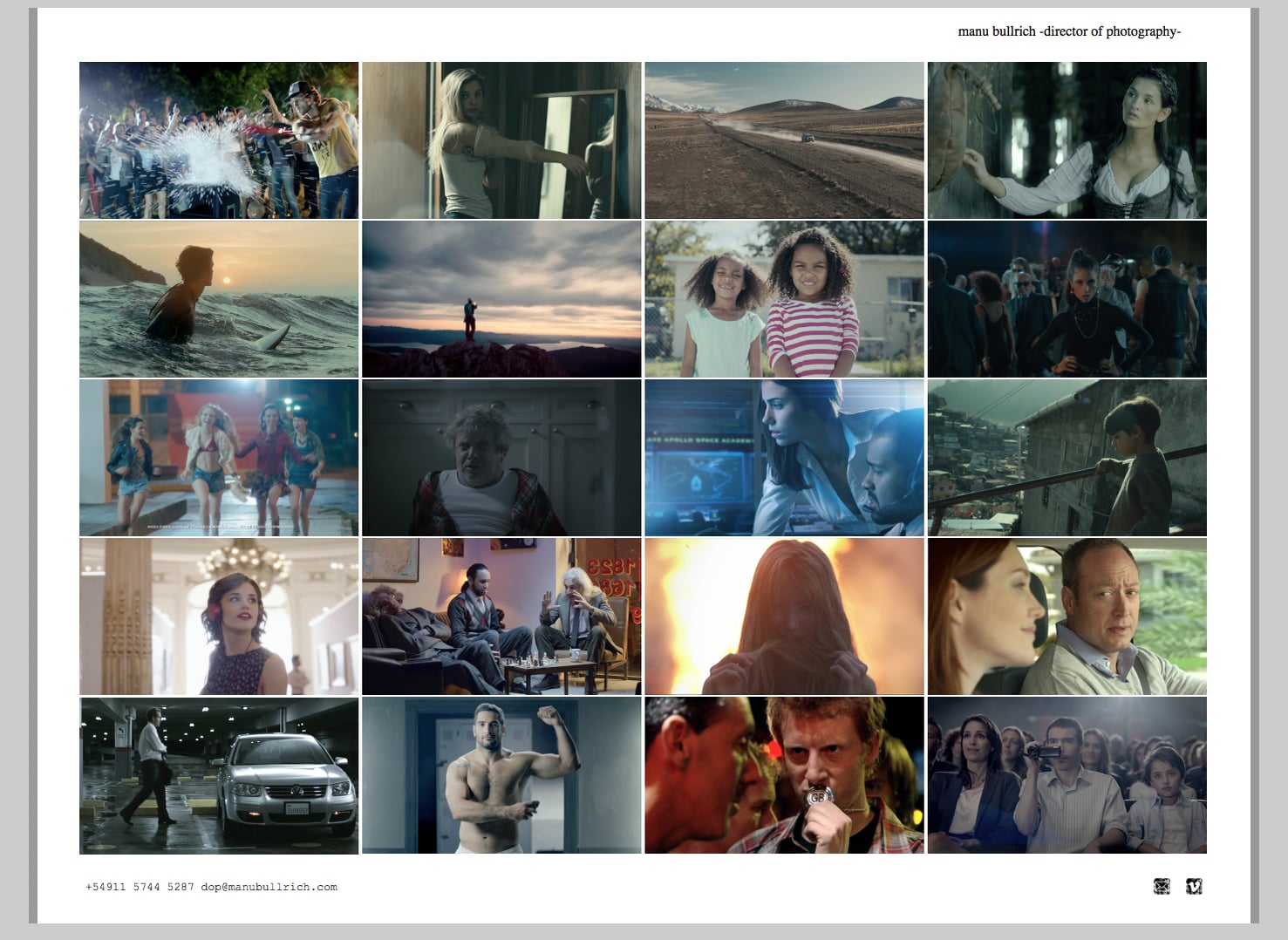
Task: Click the manu bullrich director of photography title
Action: tap(1069, 31)
